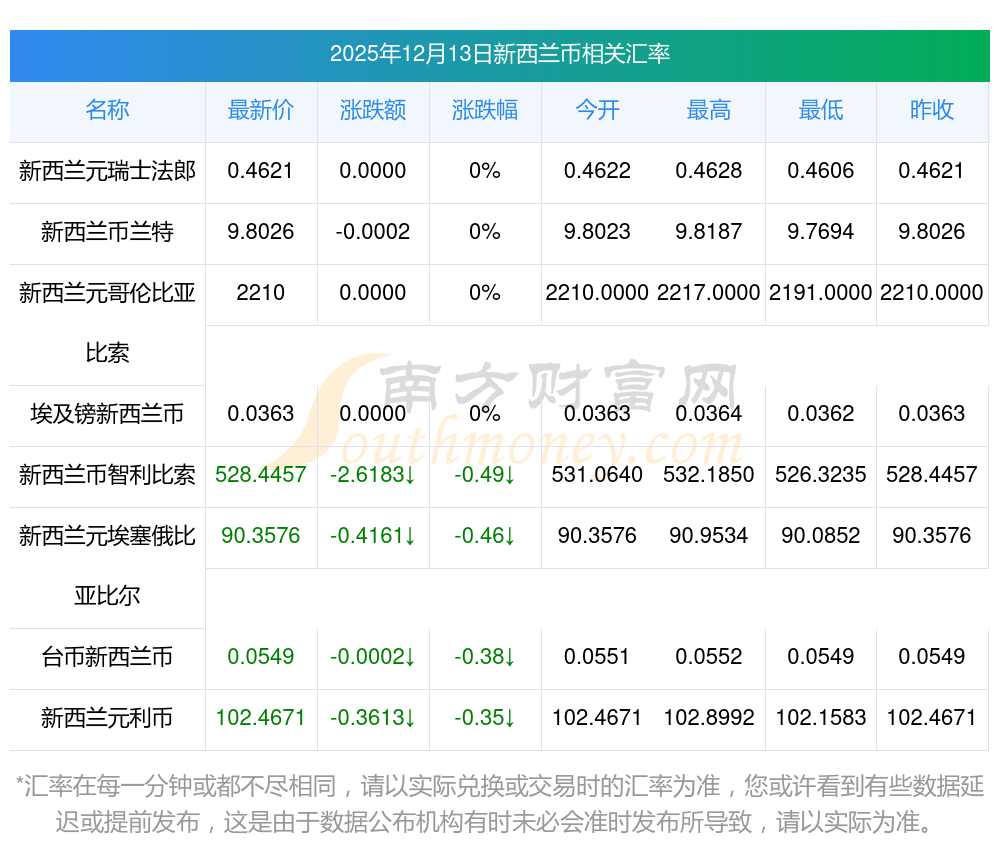1000x853 pixels.
Task: Open the 新西兰元瑞士法郎 row name
Action: tap(107, 171)
